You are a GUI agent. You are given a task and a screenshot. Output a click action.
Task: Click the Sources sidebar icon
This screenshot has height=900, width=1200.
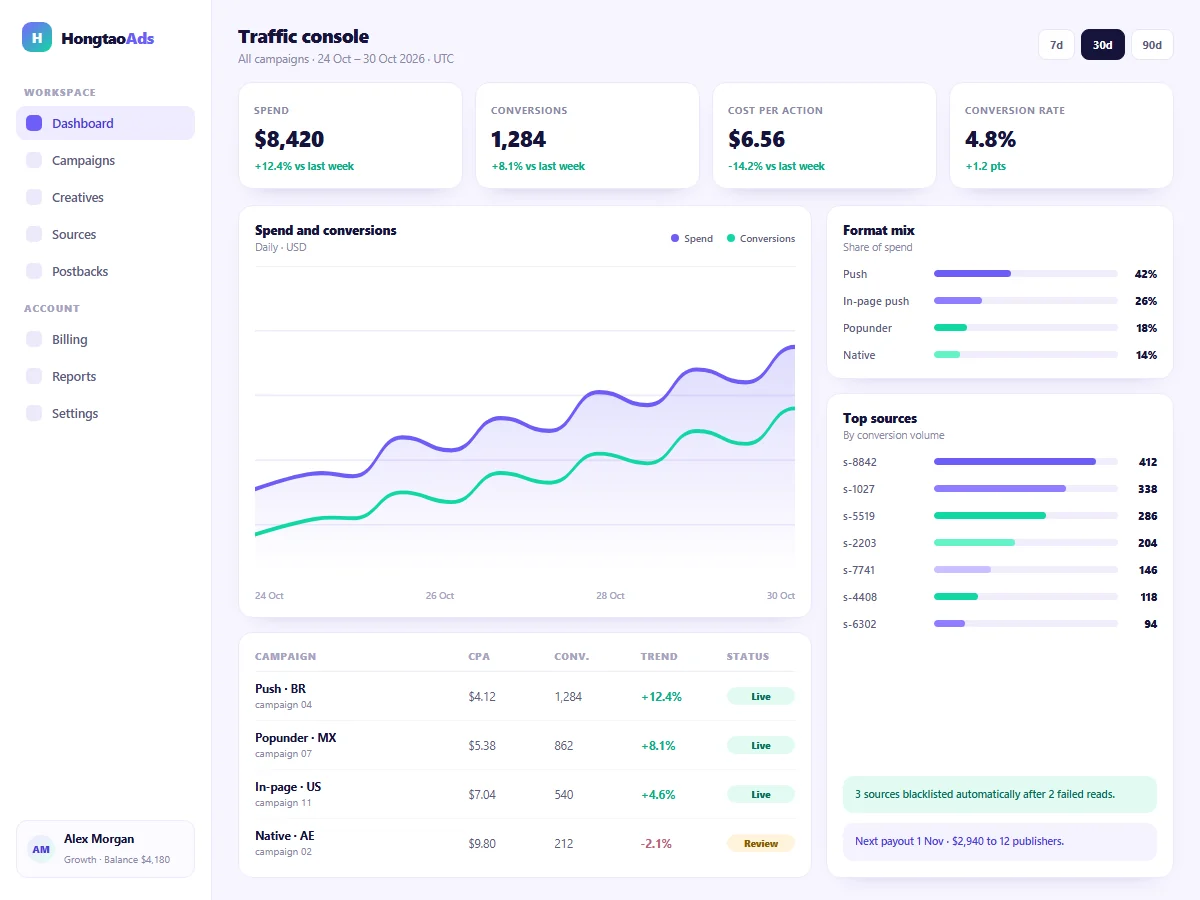tap(34, 234)
